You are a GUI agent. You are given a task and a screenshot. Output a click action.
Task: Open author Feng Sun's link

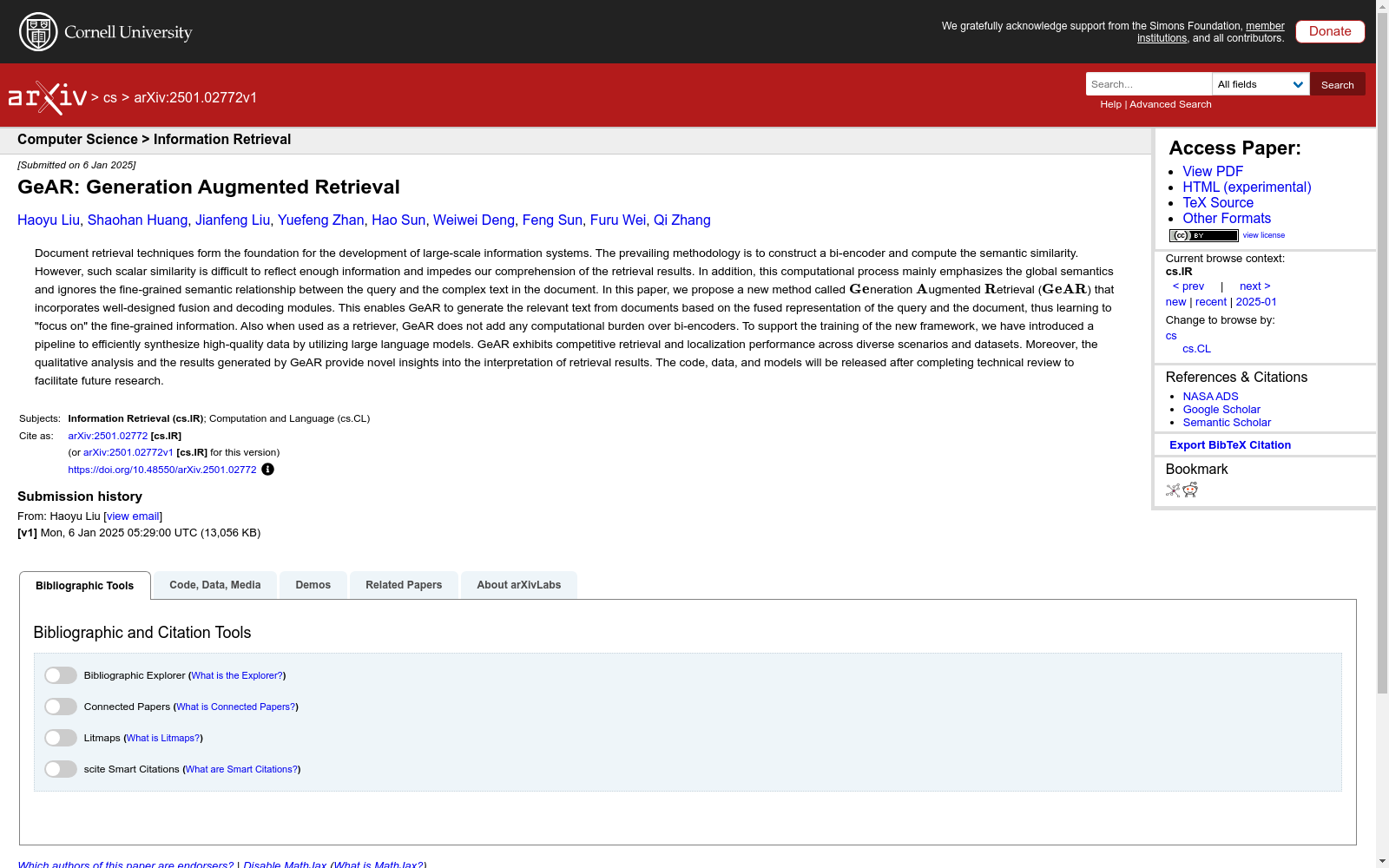(x=552, y=220)
